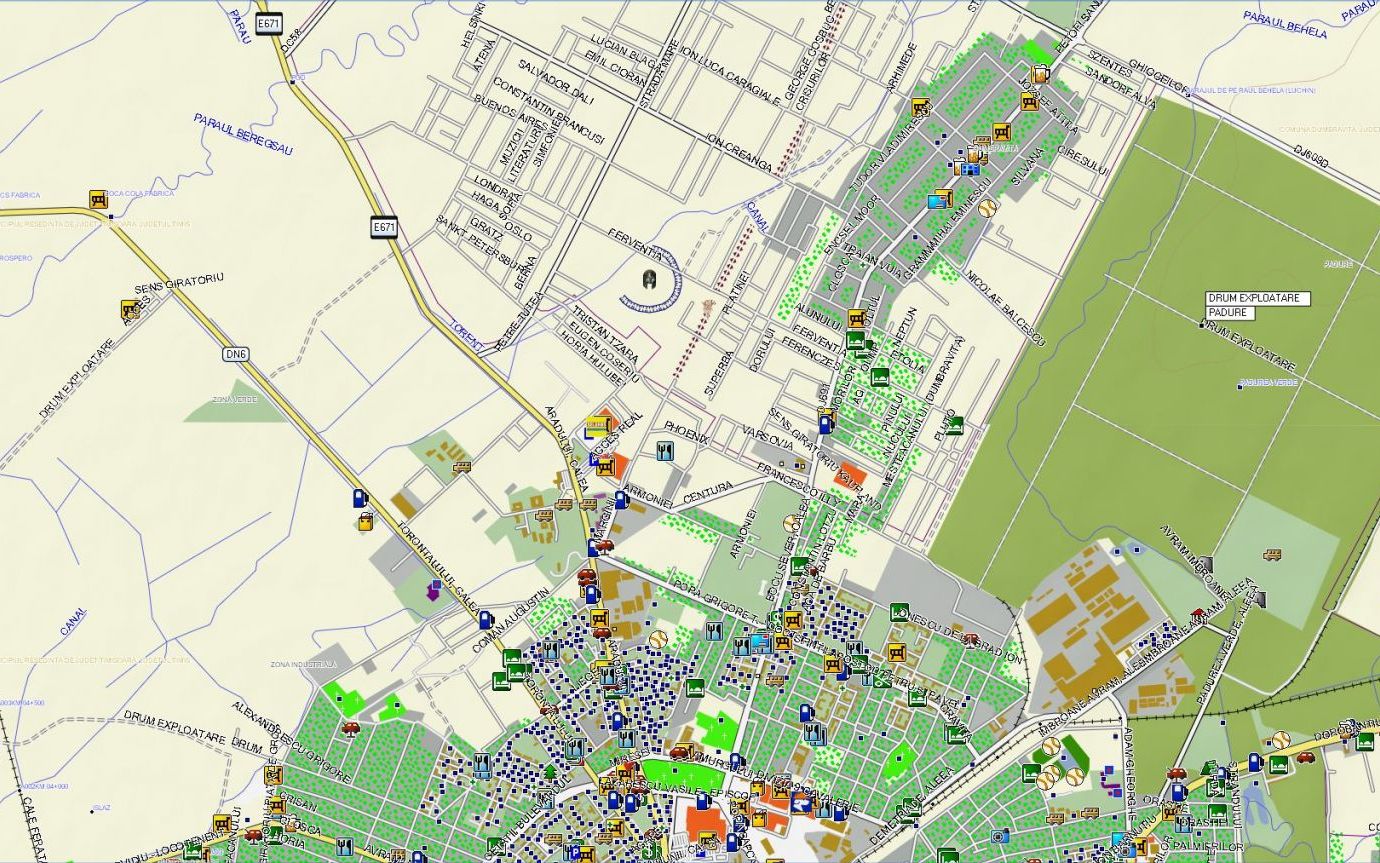This screenshot has width=1380, height=863.
Task: Click the beer mug icon near Petofi Sandor street
Action: click(x=1040, y=73)
